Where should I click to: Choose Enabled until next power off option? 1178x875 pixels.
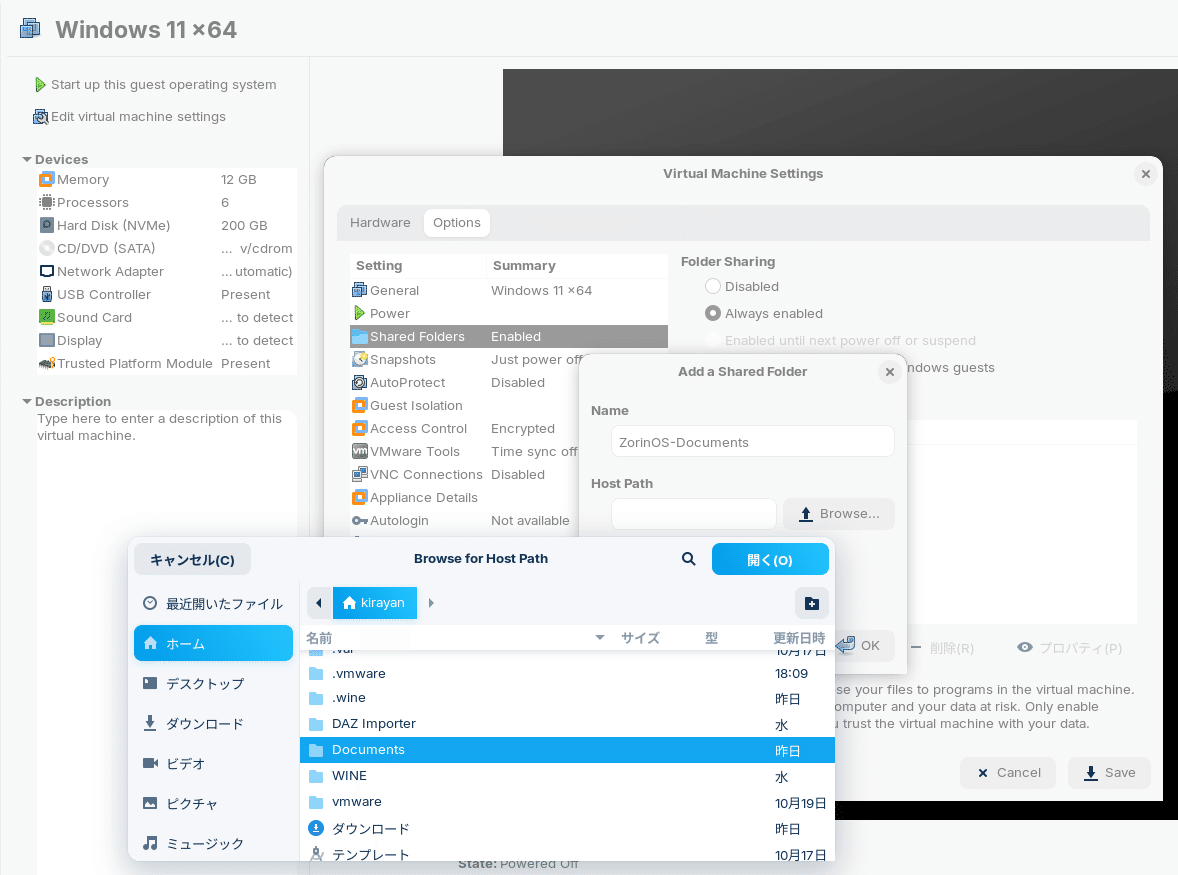click(x=713, y=340)
